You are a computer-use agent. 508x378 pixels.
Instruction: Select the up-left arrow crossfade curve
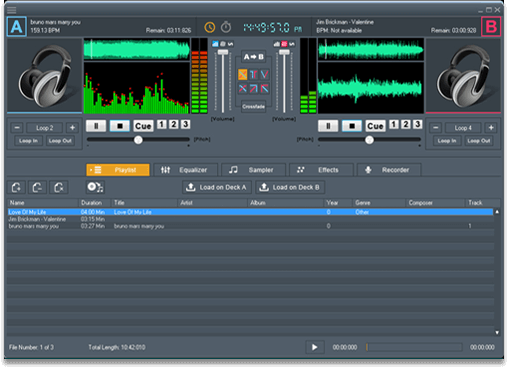tap(264, 88)
